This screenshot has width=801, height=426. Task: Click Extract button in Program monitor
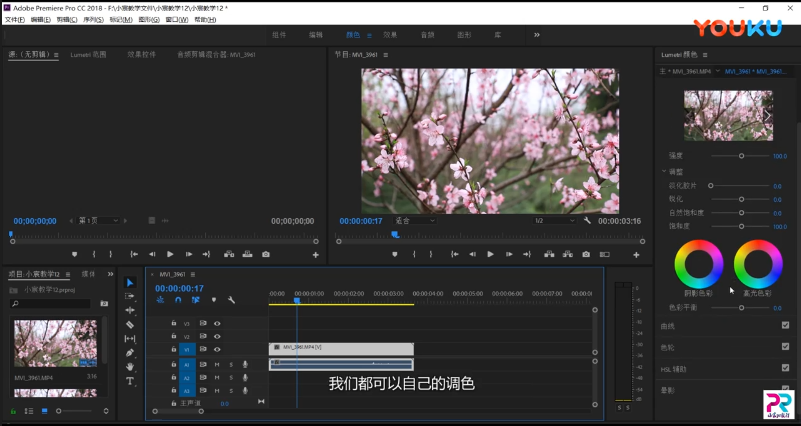coord(568,254)
